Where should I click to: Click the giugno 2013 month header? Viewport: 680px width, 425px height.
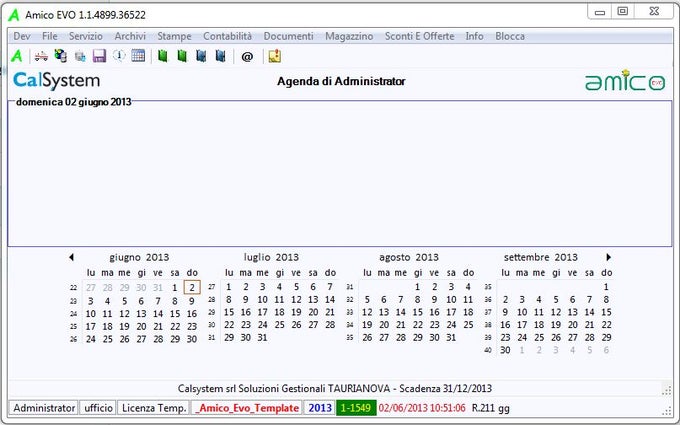click(139, 257)
